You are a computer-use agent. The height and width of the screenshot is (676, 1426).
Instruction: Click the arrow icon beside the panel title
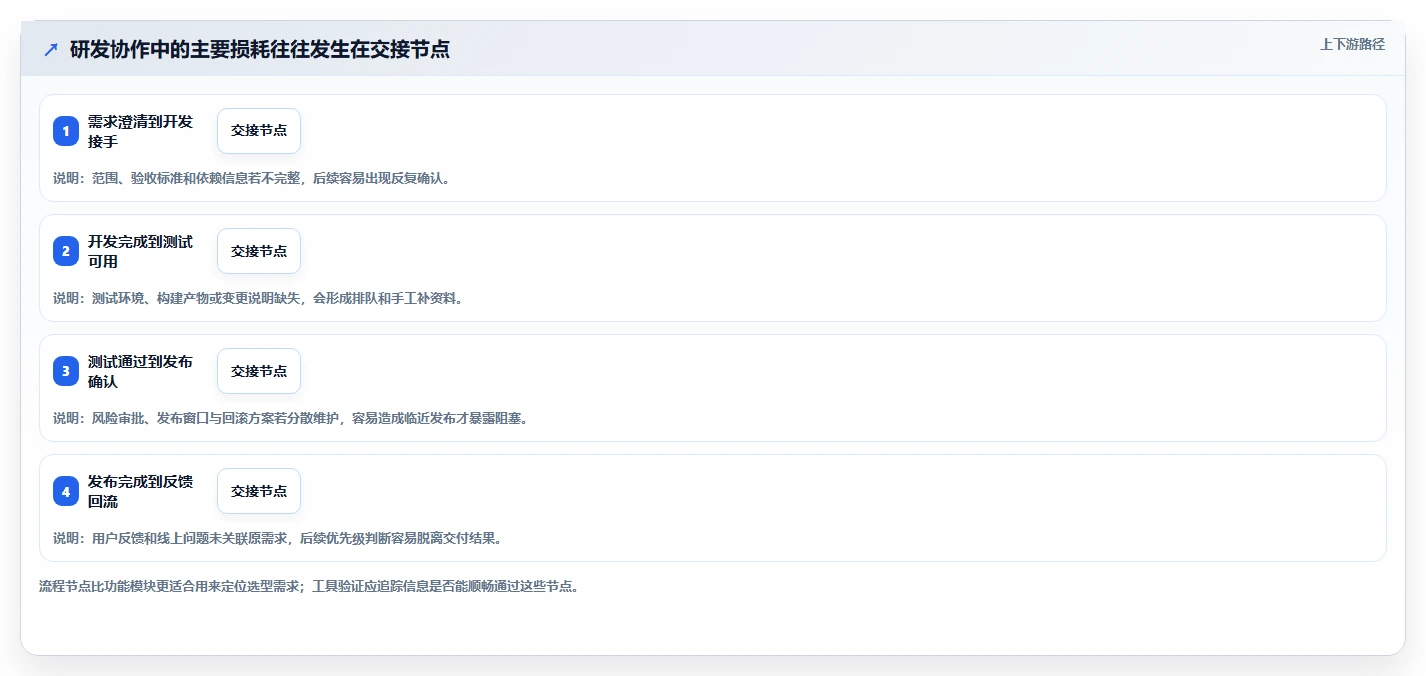pyautogui.click(x=51, y=49)
